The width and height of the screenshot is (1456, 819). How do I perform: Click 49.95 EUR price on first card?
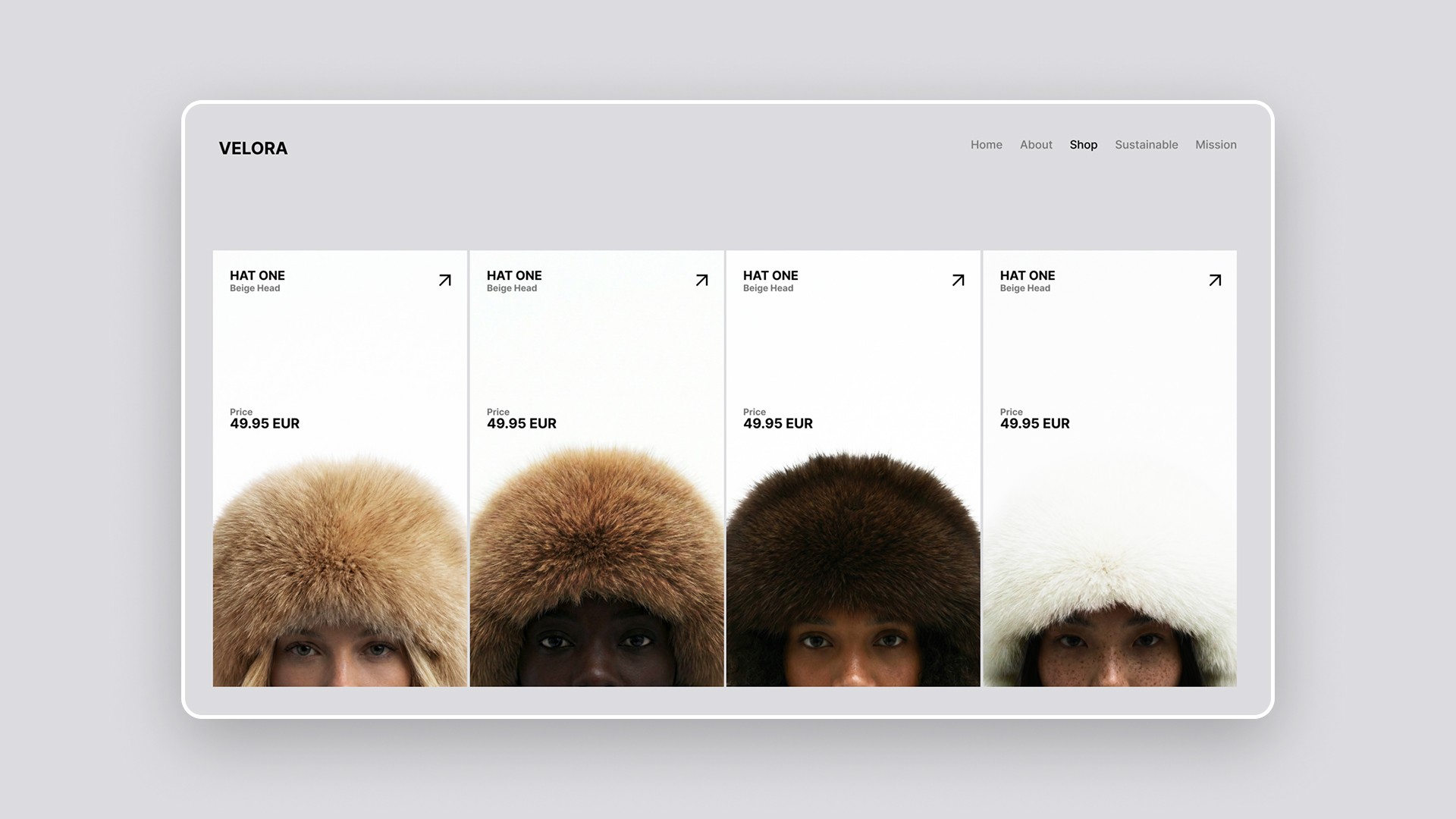[x=265, y=424]
